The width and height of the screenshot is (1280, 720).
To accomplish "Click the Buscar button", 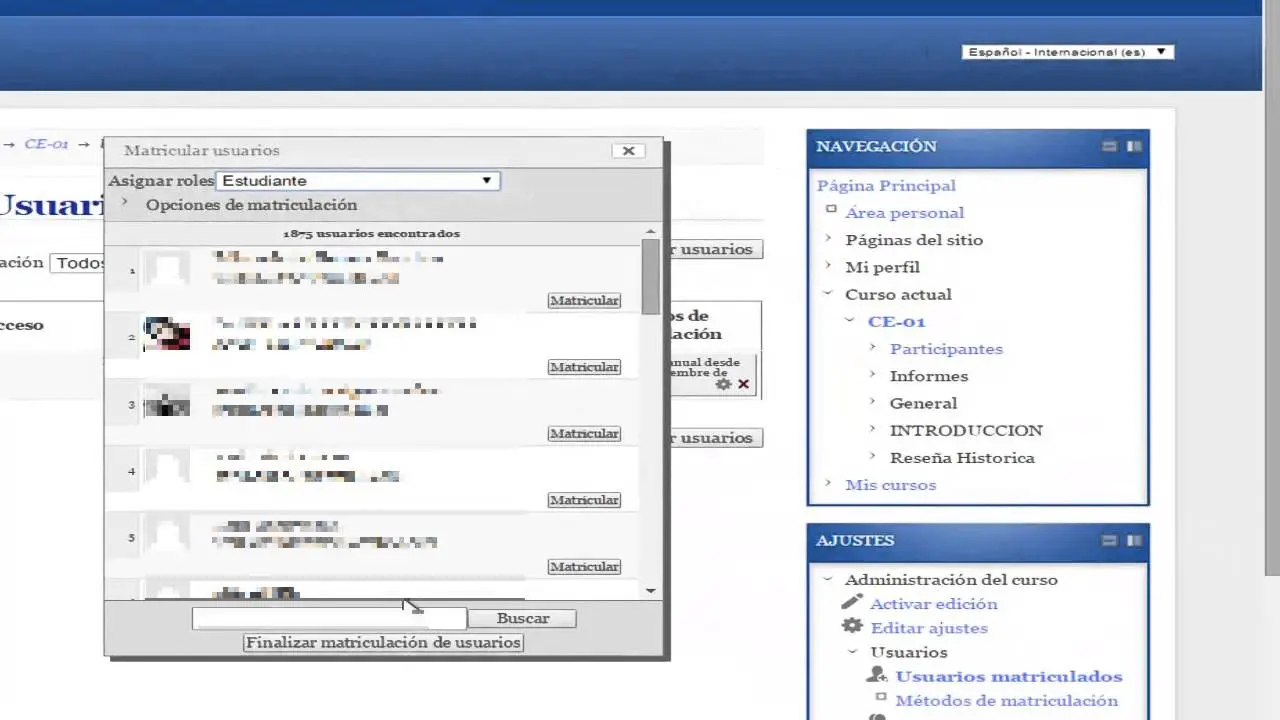I will click(x=522, y=618).
